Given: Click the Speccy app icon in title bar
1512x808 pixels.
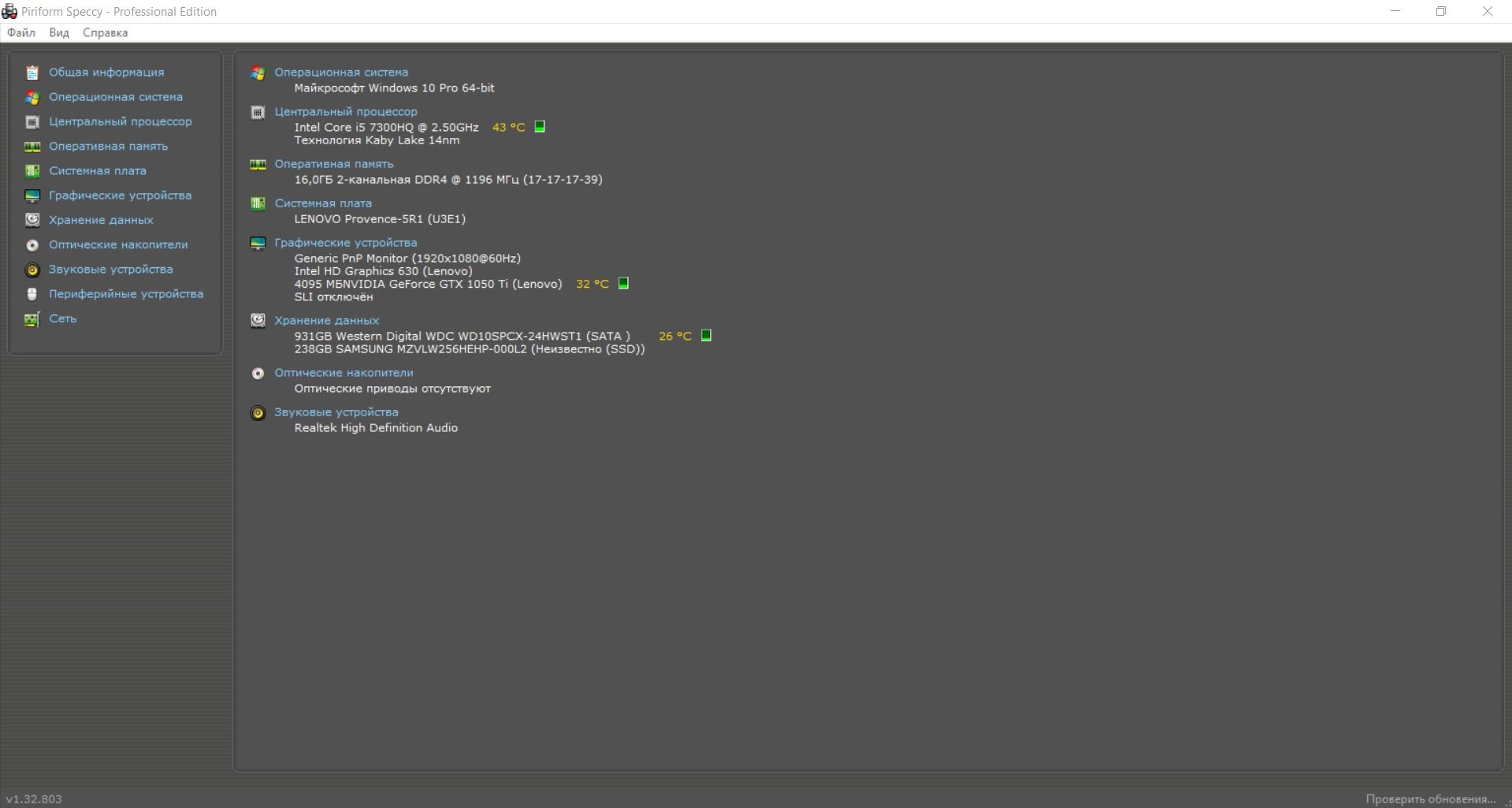Looking at the screenshot, I should pos(9,11).
